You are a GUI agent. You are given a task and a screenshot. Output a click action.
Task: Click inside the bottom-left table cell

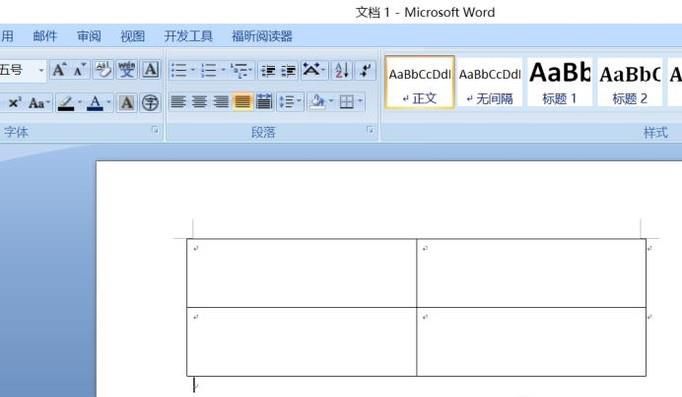pyautogui.click(x=301, y=342)
